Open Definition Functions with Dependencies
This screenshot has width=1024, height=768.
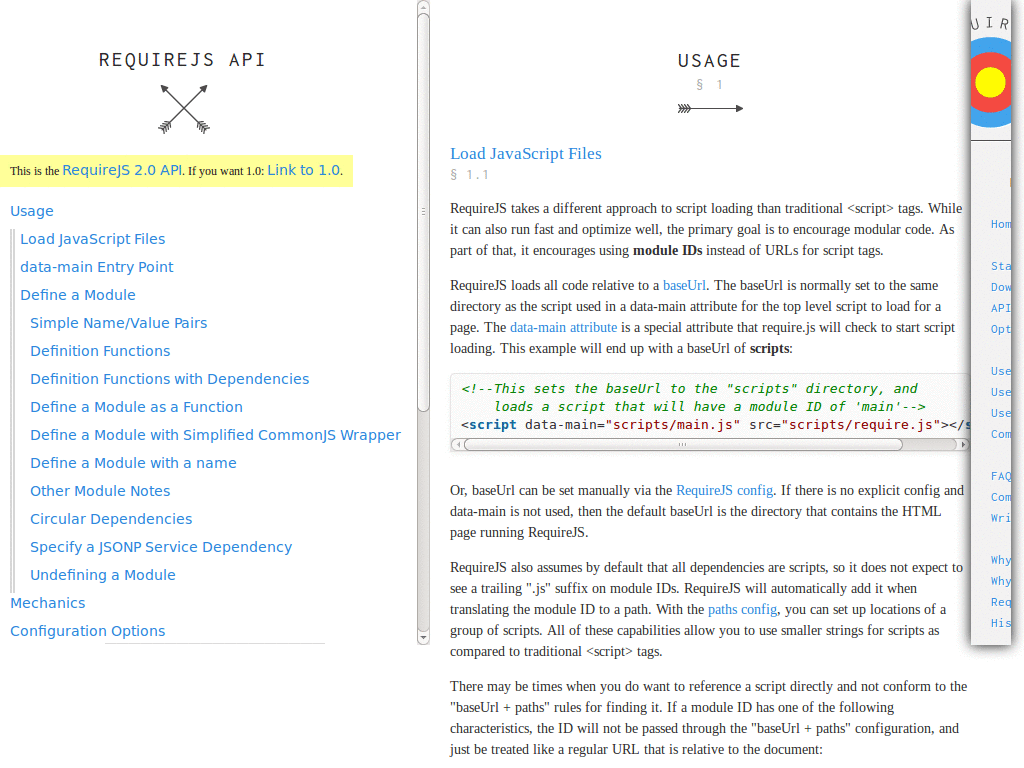tap(170, 379)
